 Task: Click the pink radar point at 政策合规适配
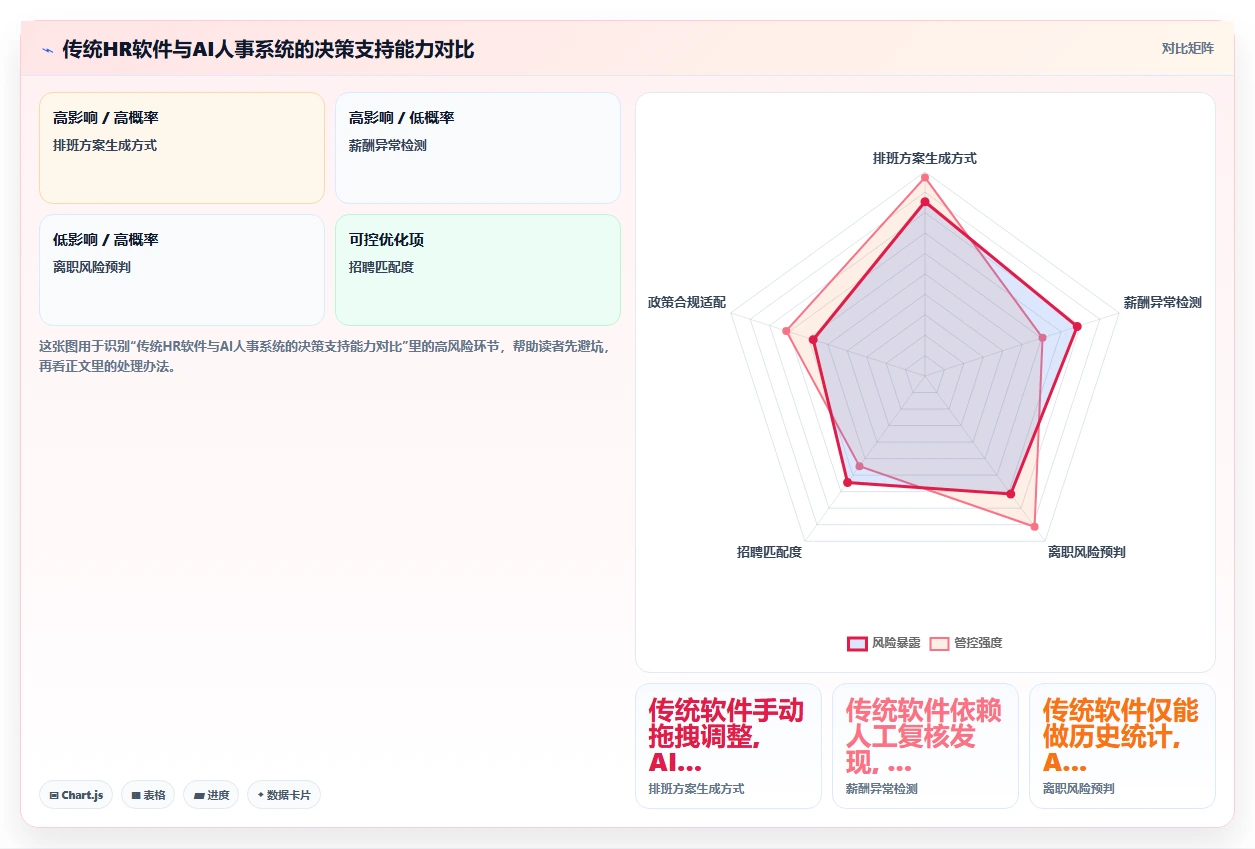coord(787,331)
